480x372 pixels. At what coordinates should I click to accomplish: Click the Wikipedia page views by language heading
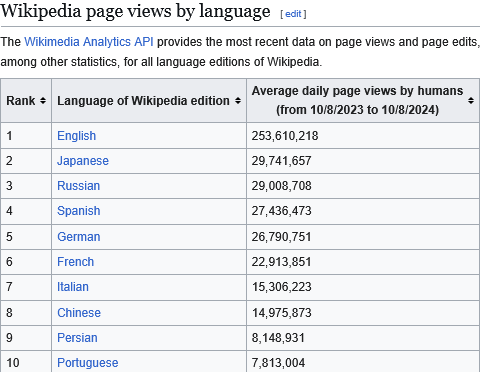[x=135, y=11]
